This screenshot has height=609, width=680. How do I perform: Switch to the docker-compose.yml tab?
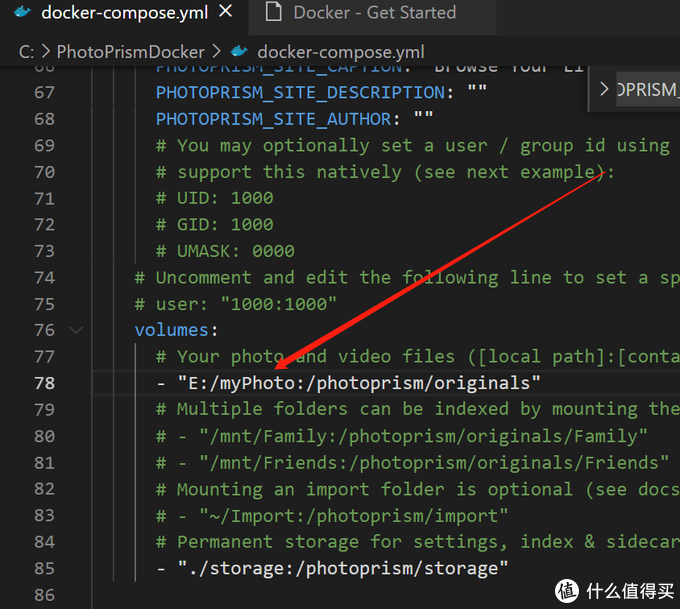[124, 13]
